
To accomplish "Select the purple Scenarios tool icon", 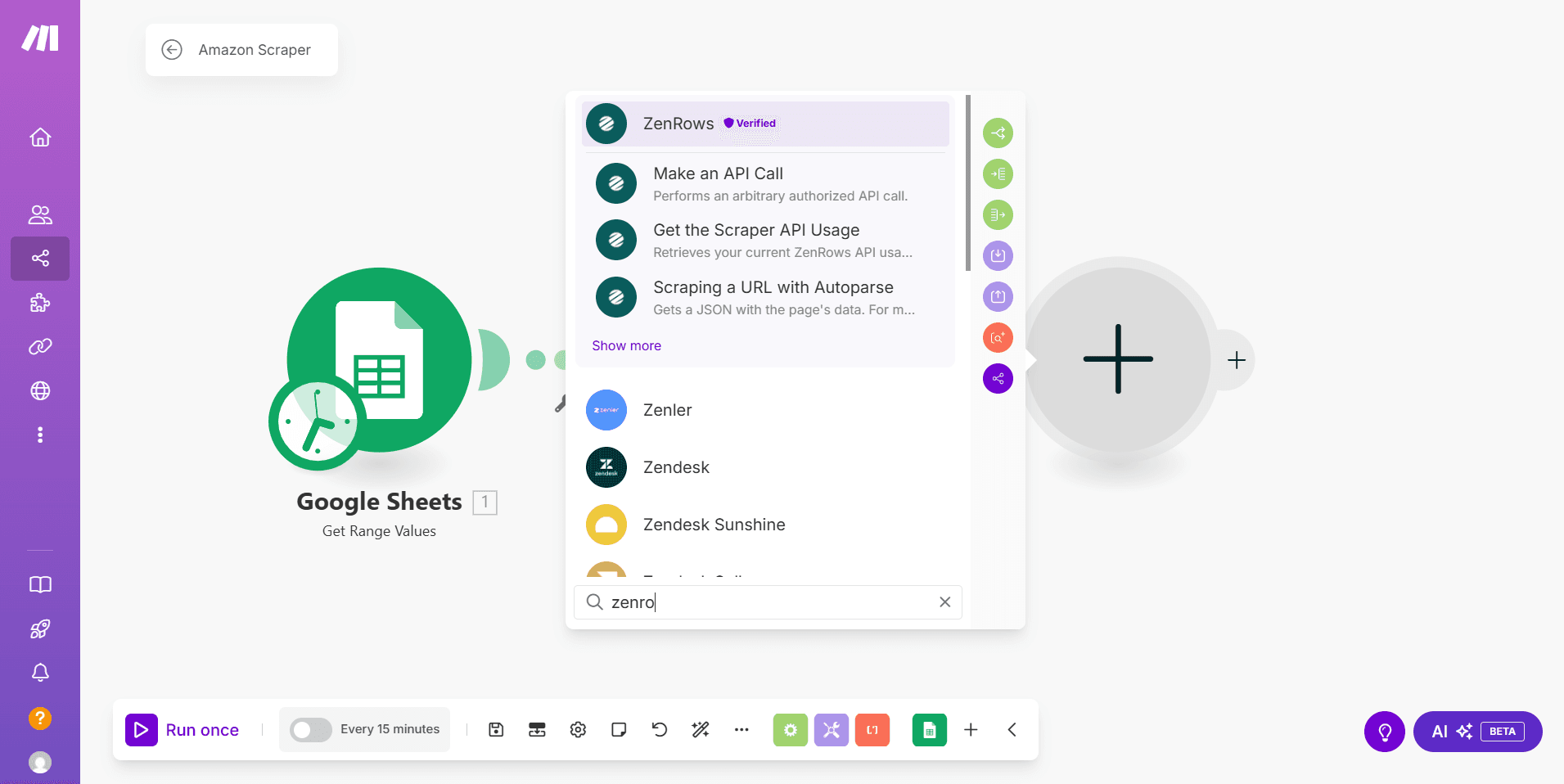I will 998,379.
